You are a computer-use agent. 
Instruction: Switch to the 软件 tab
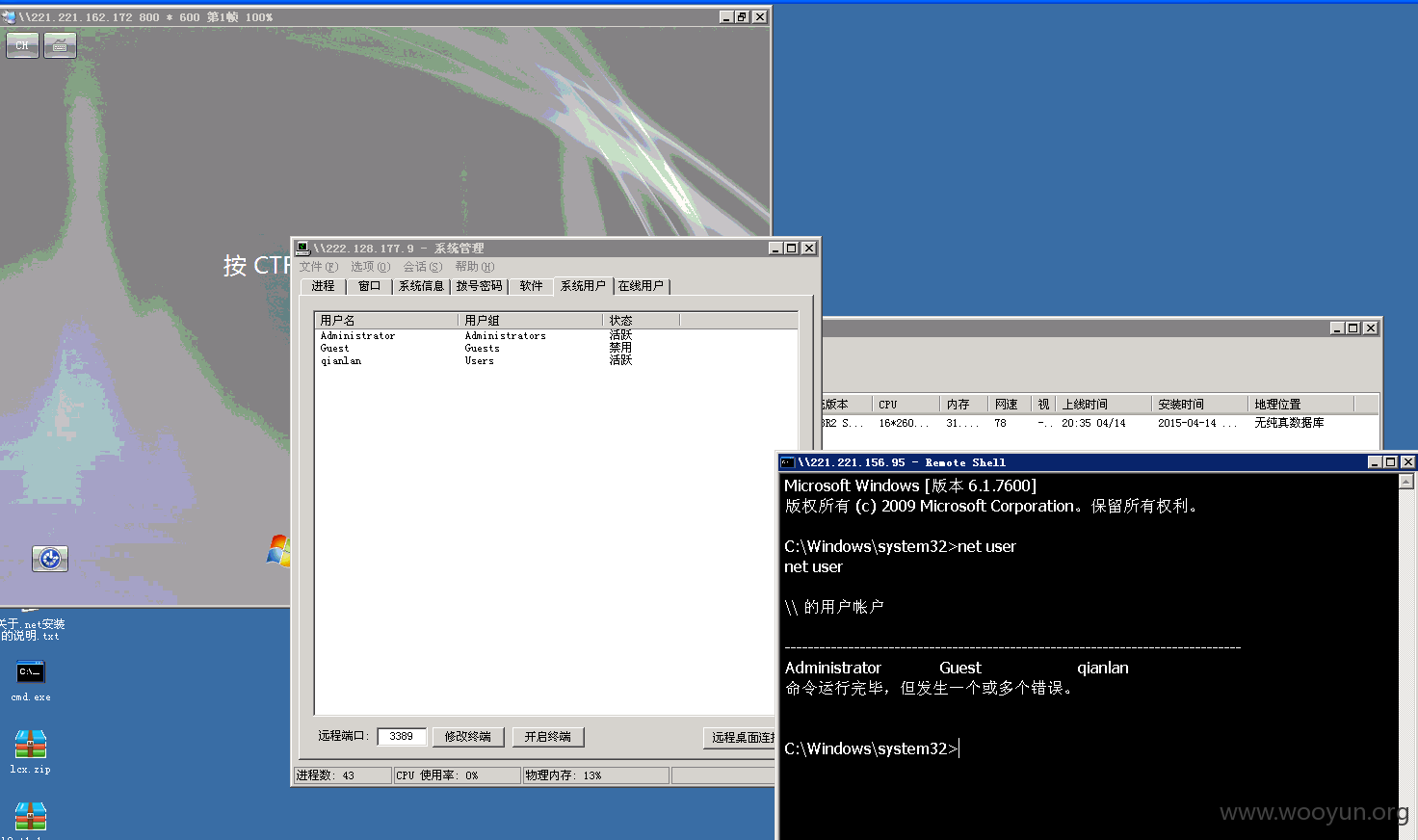(x=532, y=286)
